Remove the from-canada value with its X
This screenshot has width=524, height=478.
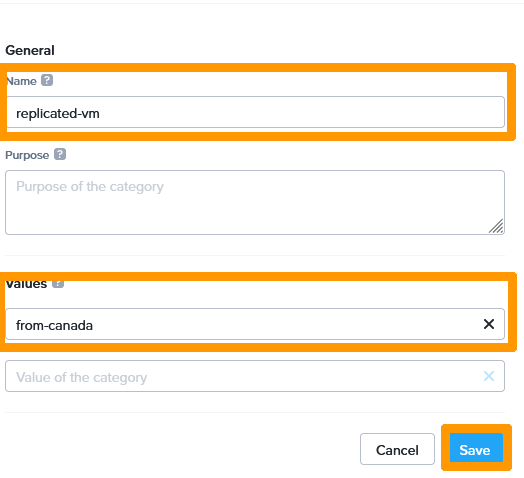489,324
